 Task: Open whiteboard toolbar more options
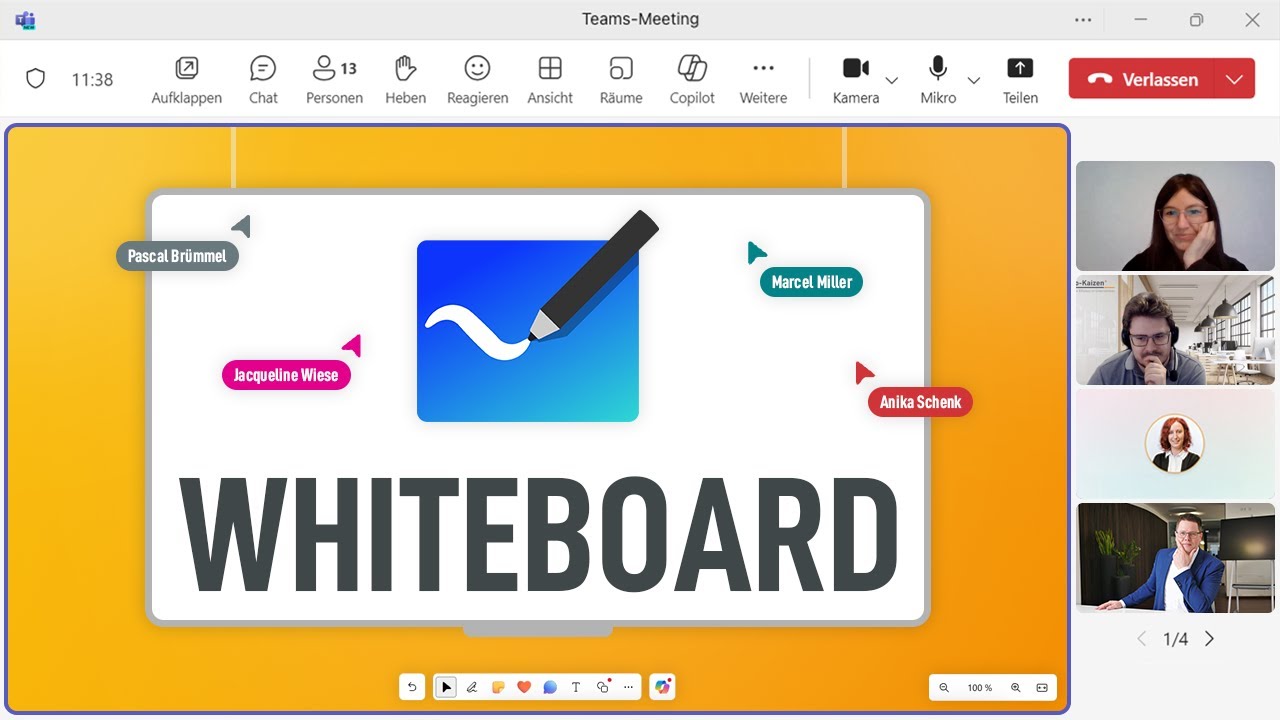pyautogui.click(x=628, y=687)
